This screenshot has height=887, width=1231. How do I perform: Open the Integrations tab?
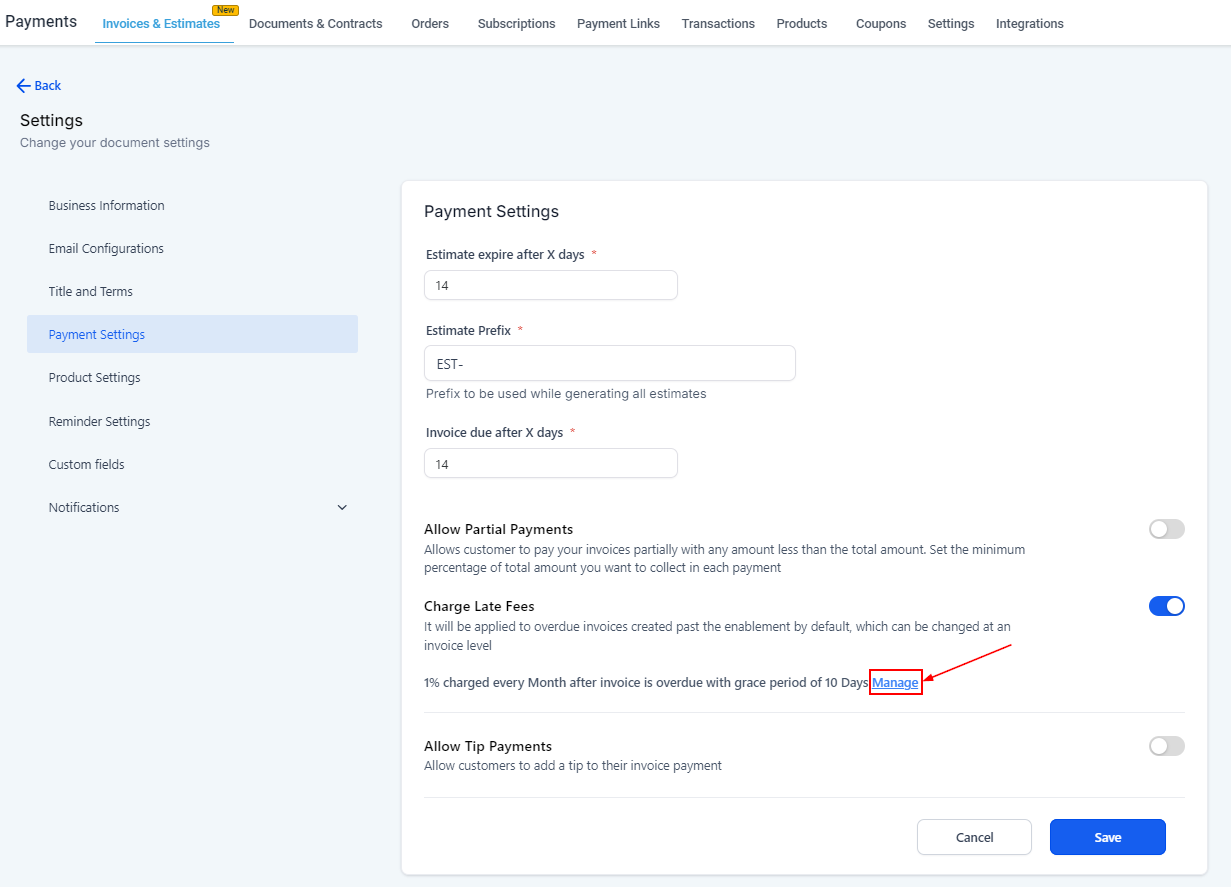coord(1029,24)
